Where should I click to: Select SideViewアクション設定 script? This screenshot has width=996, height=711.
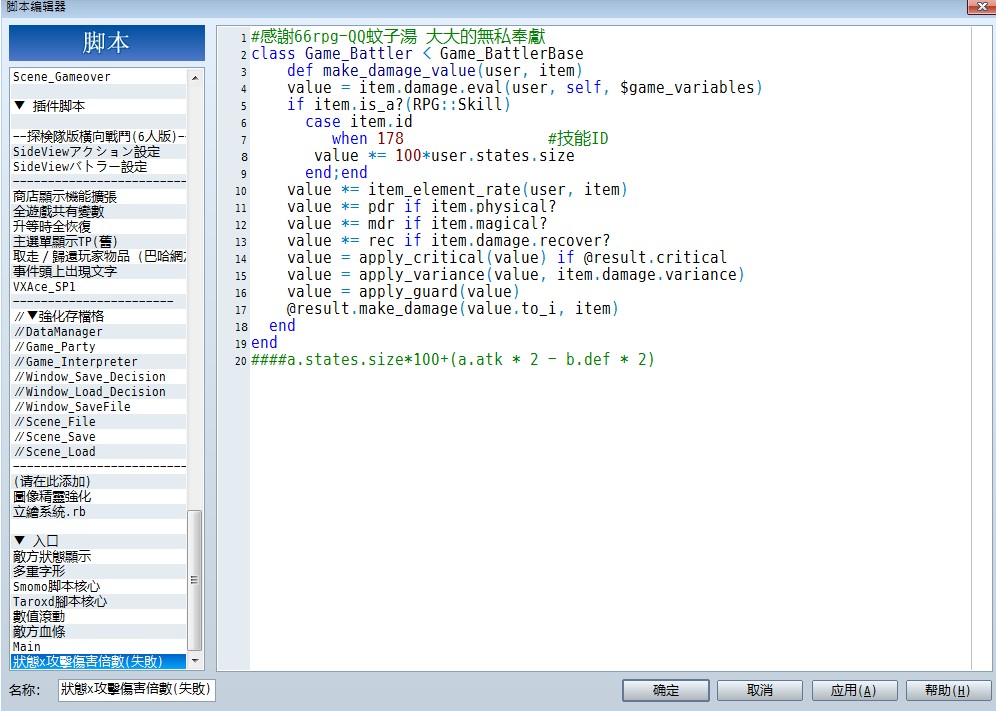pyautogui.click(x=98, y=151)
